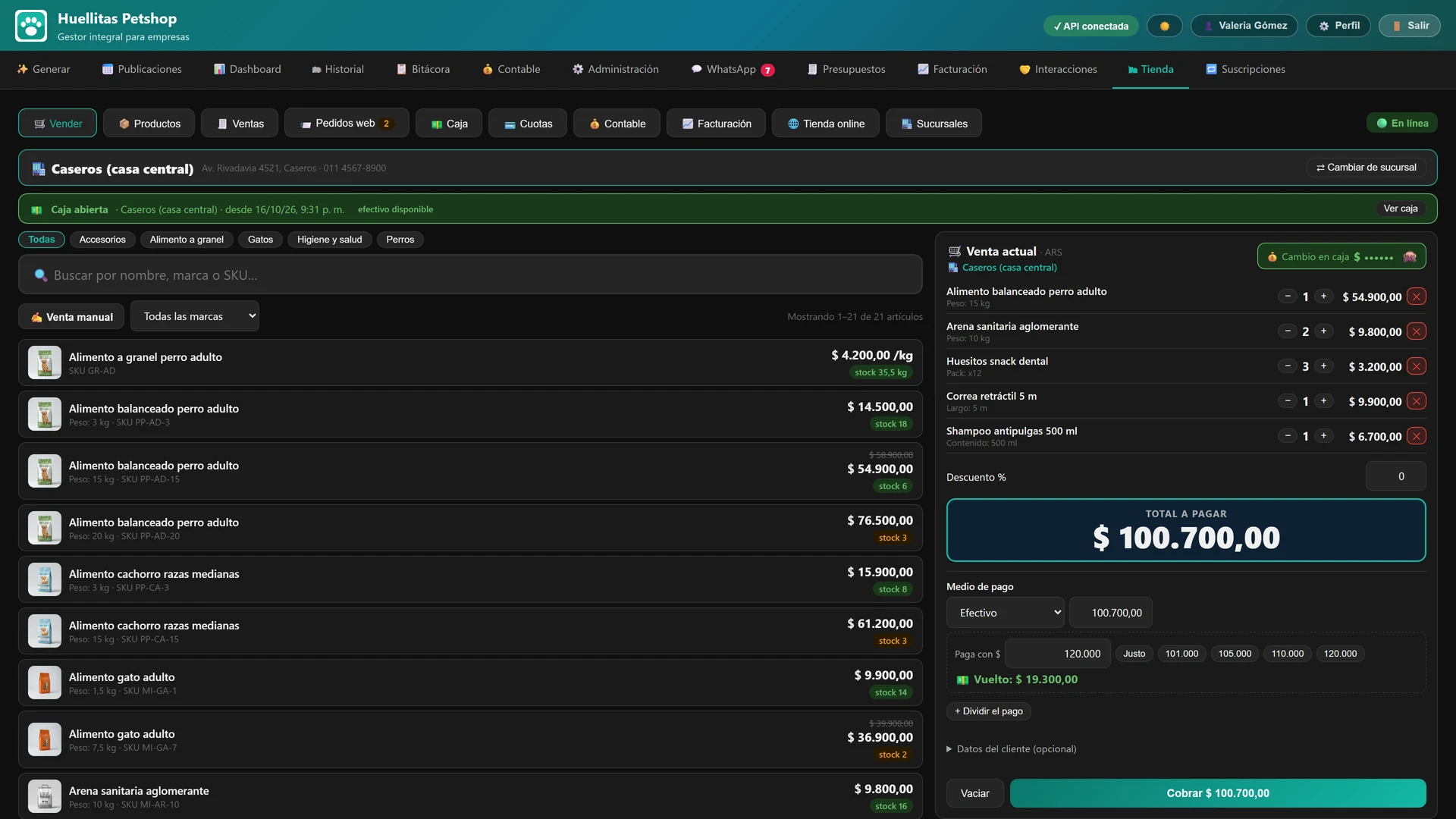
Task: Decrease quantity of Arena sanitaria aglomerante
Action: coord(1287,331)
